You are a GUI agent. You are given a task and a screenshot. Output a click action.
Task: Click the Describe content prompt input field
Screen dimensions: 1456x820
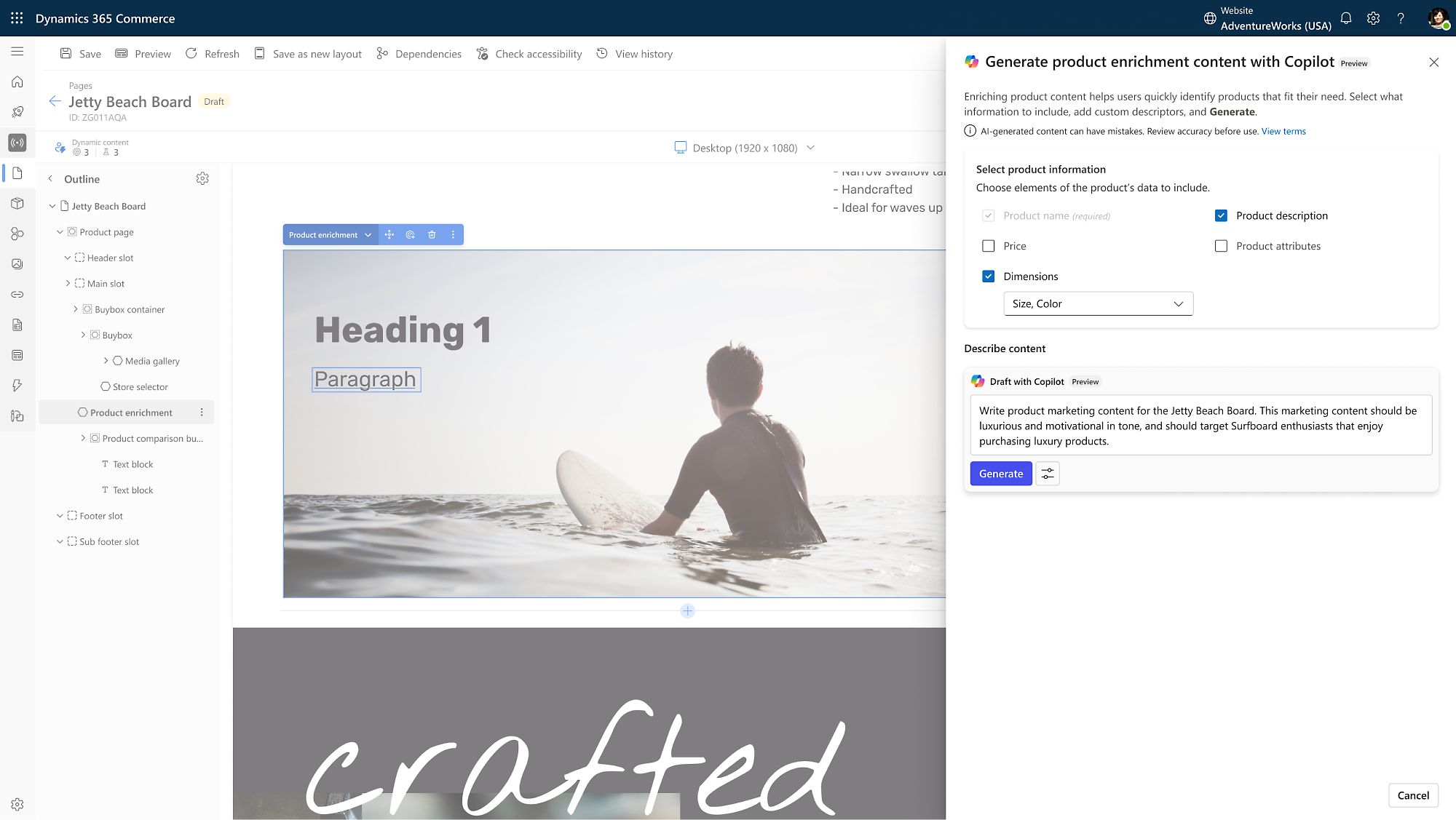point(1200,425)
